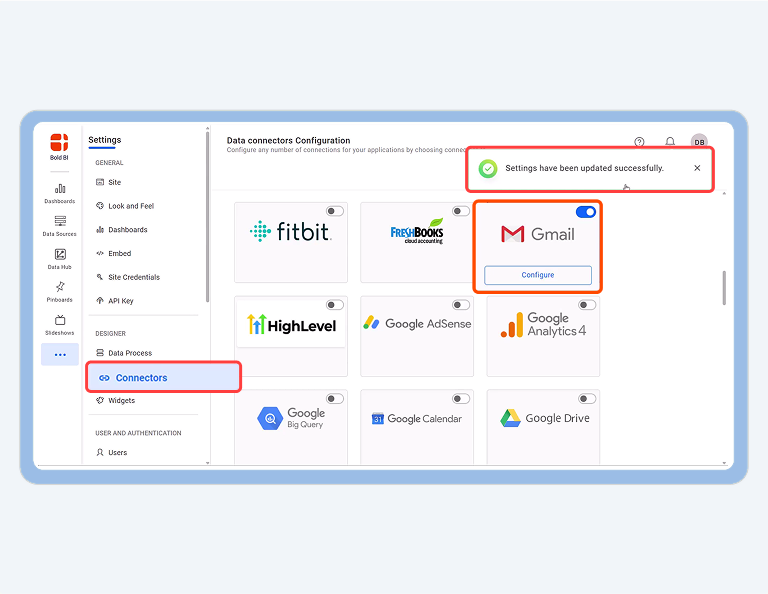
Task: Click the main panel scroll up arrow
Action: [x=724, y=194]
